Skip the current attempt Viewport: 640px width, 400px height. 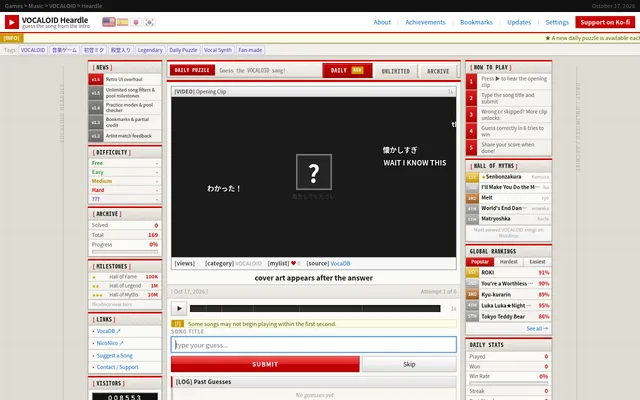[409, 364]
